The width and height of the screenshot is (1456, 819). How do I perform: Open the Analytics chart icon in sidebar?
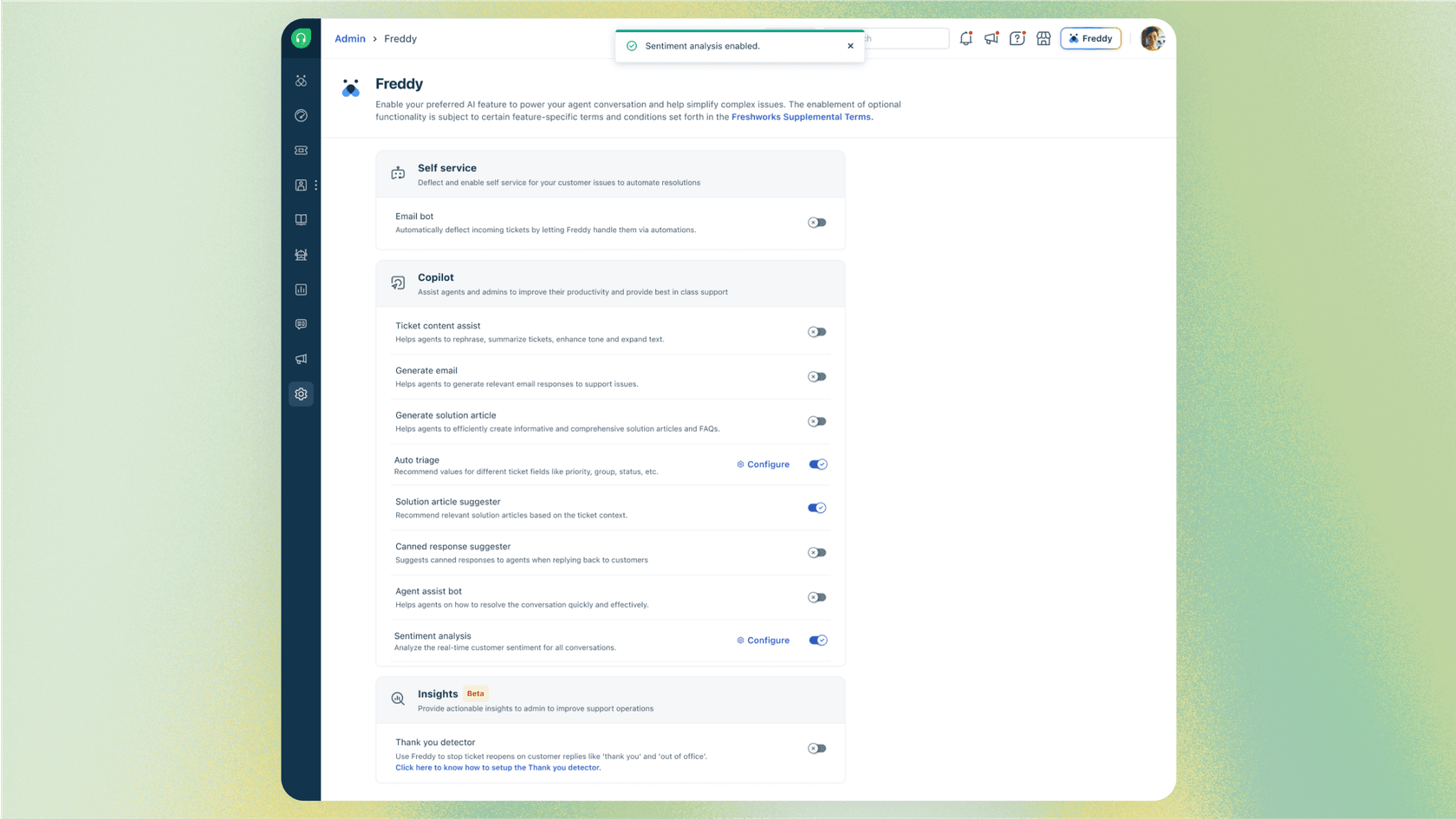(301, 289)
